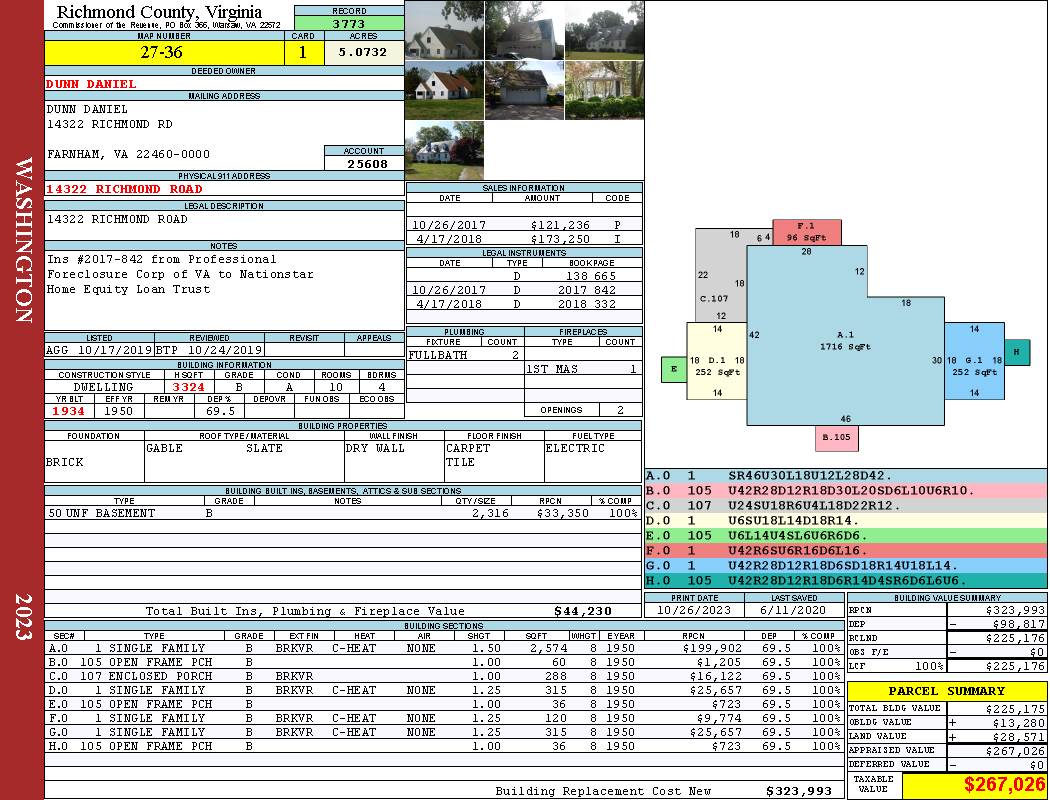Click the C.107 gray sketch block

720,276
